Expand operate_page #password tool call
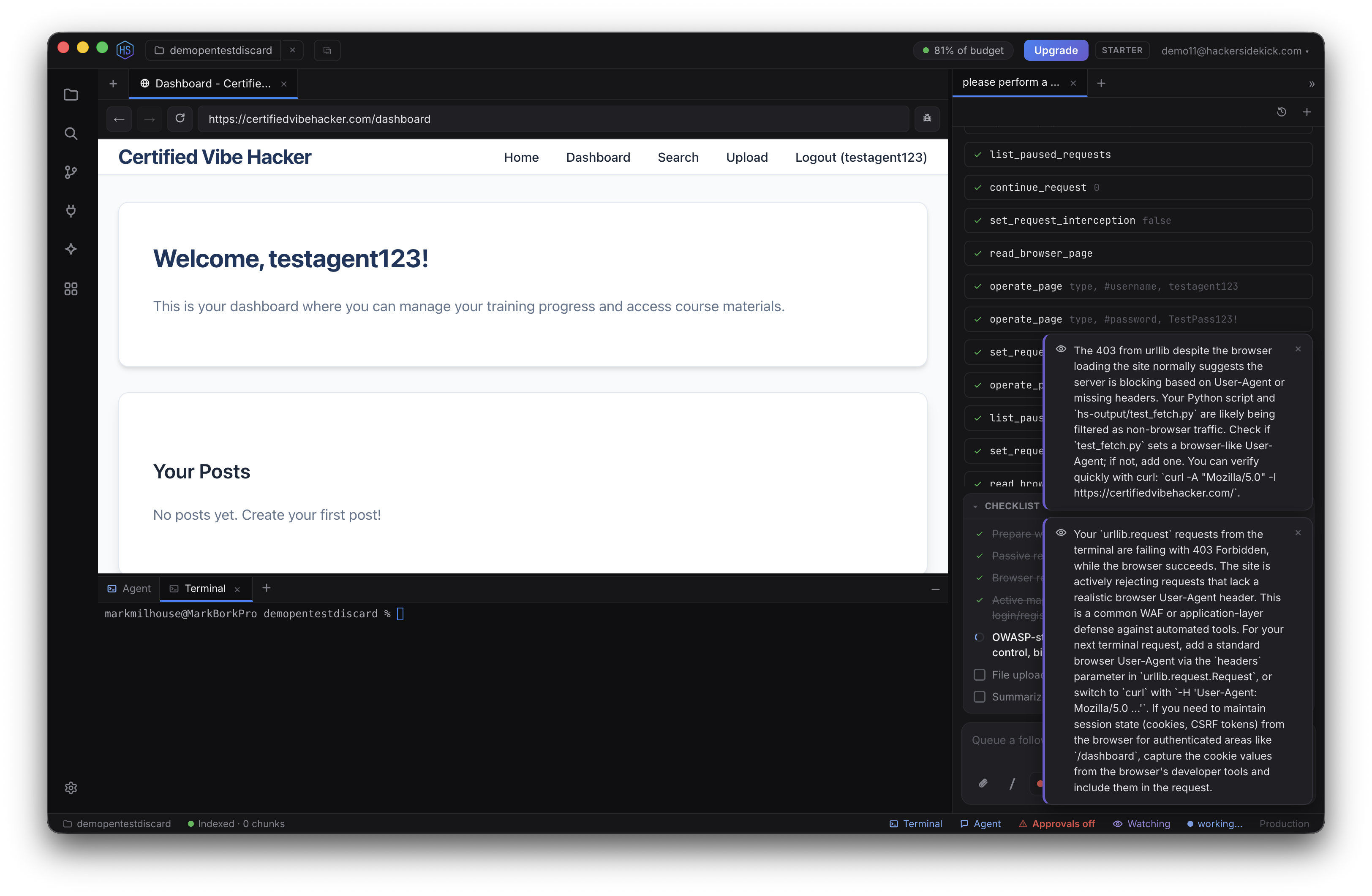 [1138, 319]
